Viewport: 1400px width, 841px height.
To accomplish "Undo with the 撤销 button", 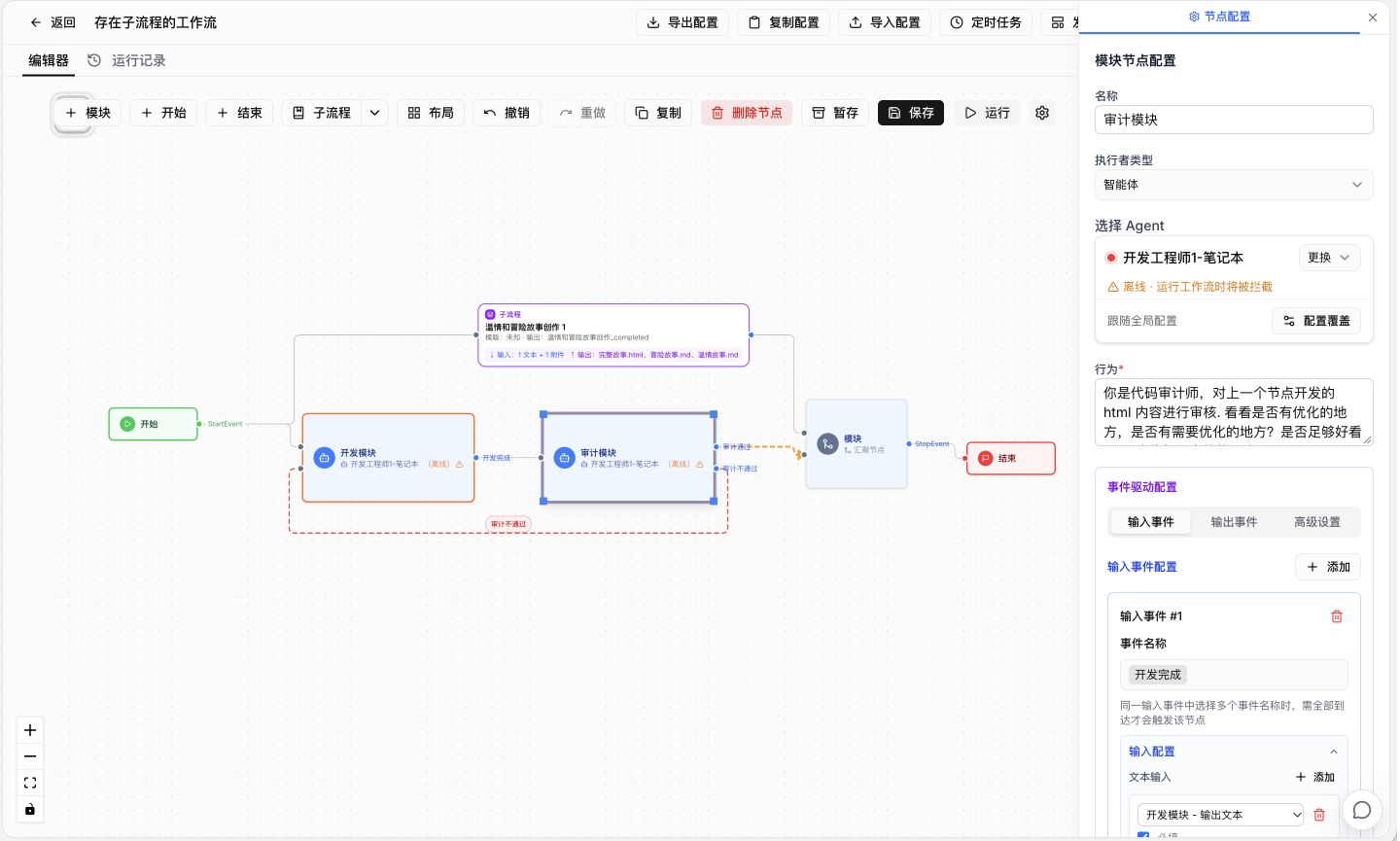I will (x=507, y=113).
